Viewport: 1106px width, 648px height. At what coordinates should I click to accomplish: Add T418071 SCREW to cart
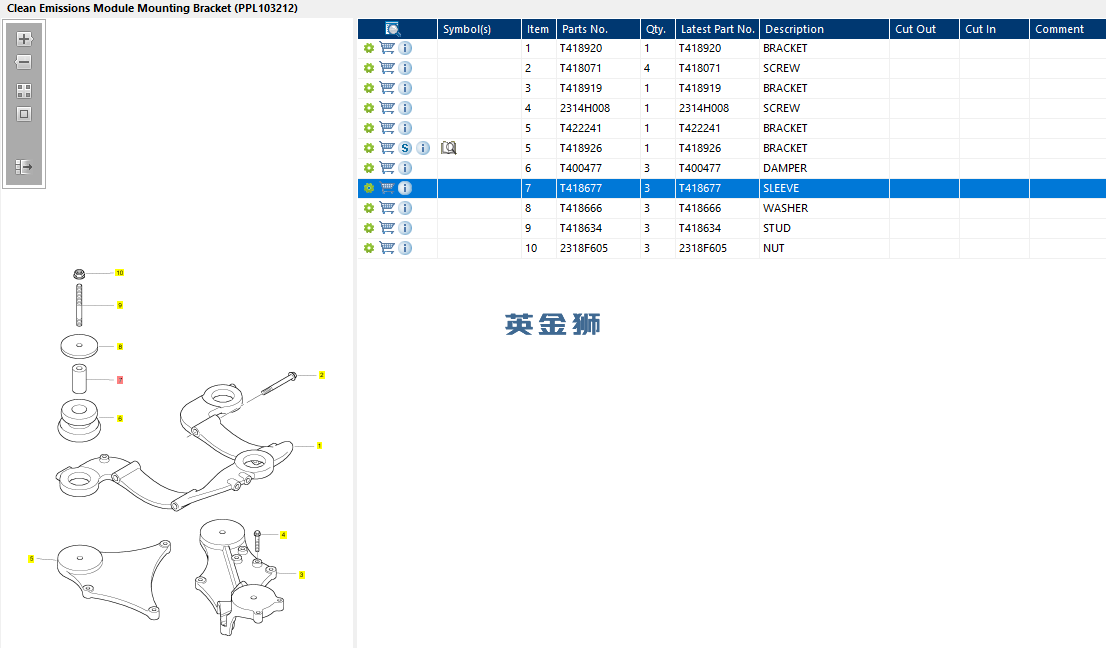[387, 68]
